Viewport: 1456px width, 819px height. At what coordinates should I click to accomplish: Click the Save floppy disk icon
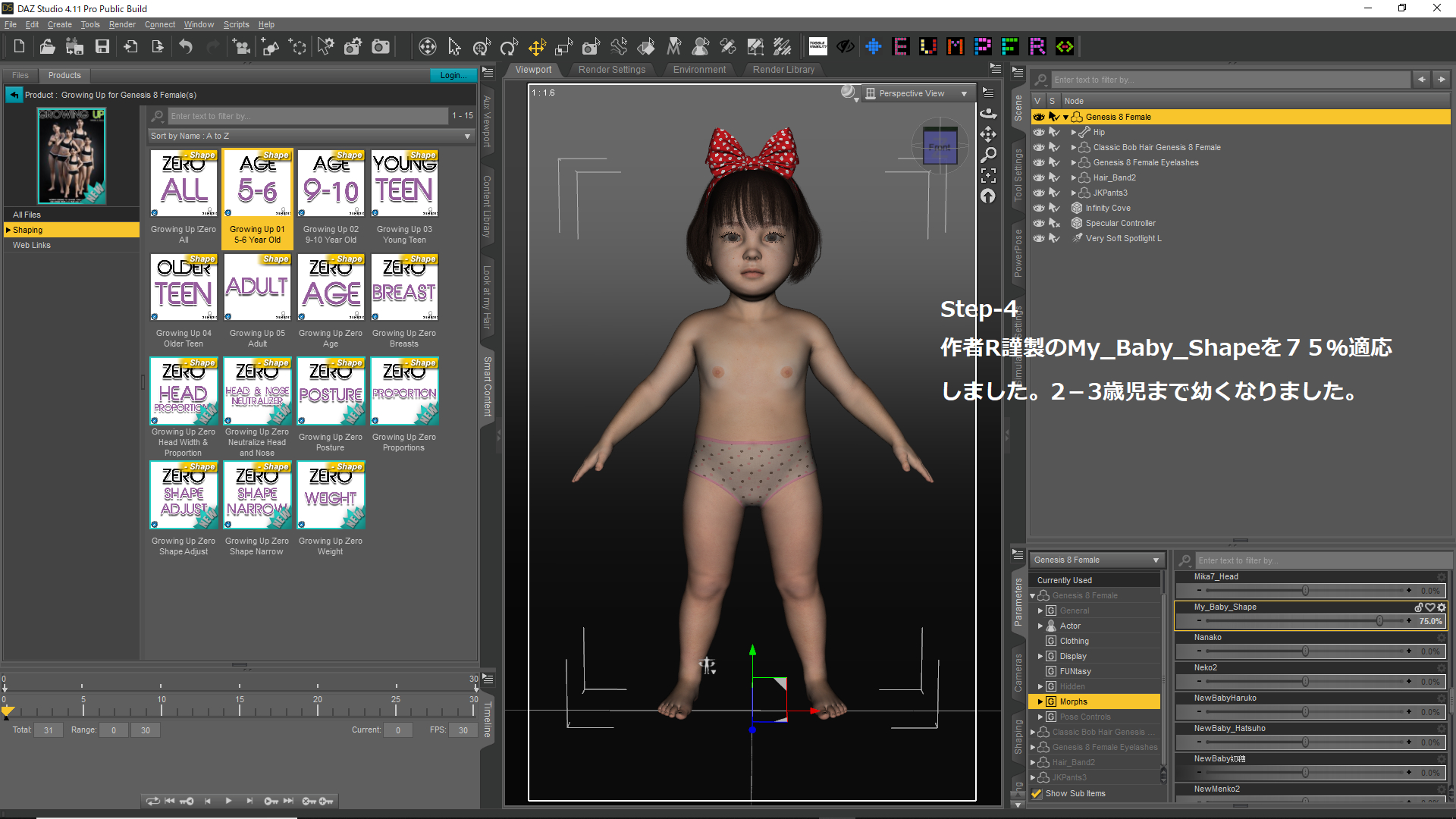(x=102, y=47)
